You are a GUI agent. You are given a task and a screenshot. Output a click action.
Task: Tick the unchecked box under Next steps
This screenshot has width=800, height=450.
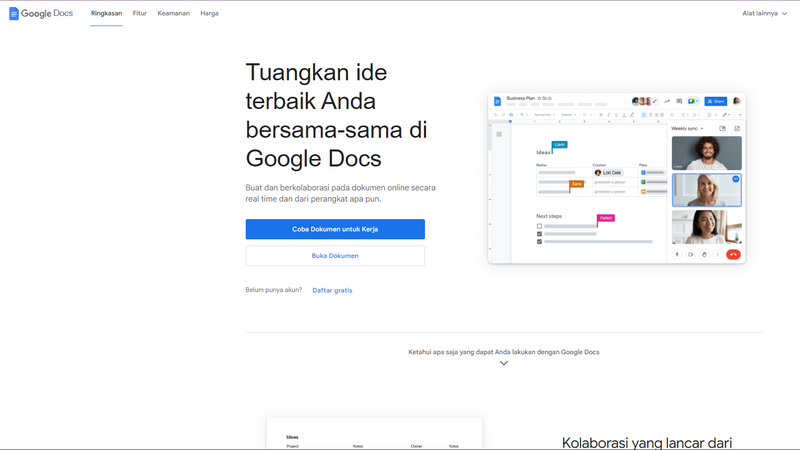[539, 226]
